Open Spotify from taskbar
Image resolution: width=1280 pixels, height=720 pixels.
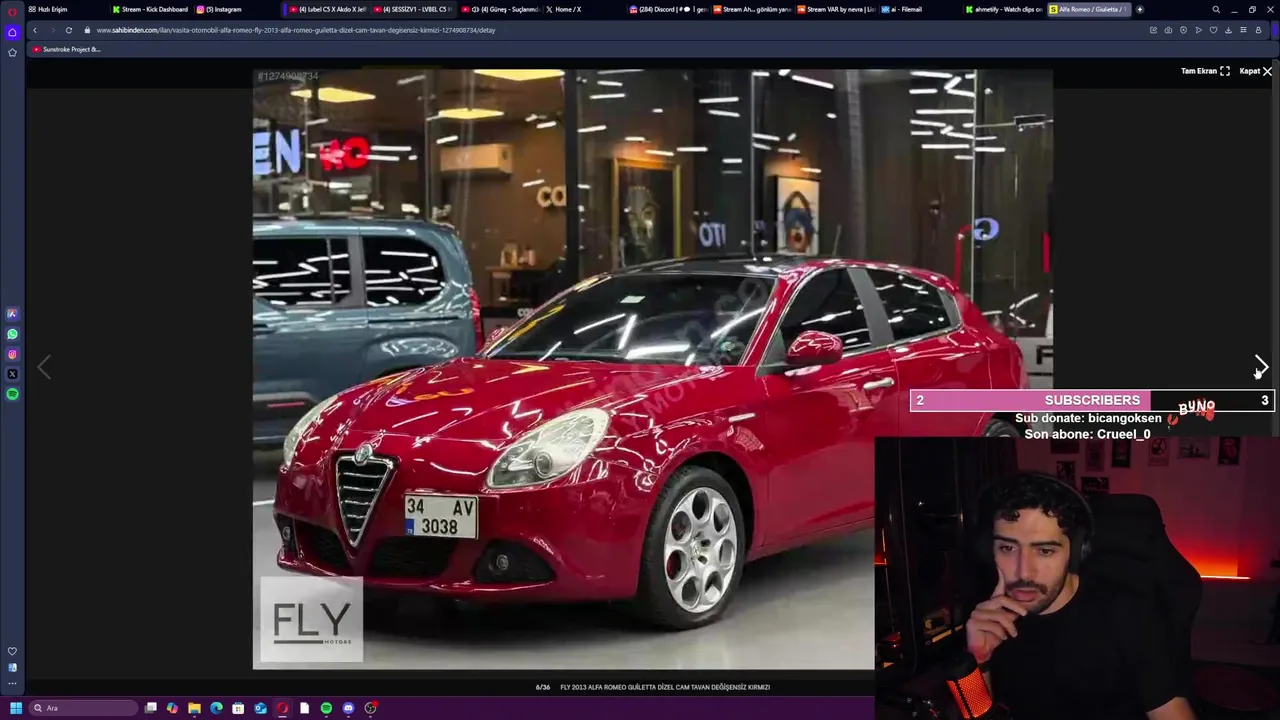pyautogui.click(x=326, y=708)
